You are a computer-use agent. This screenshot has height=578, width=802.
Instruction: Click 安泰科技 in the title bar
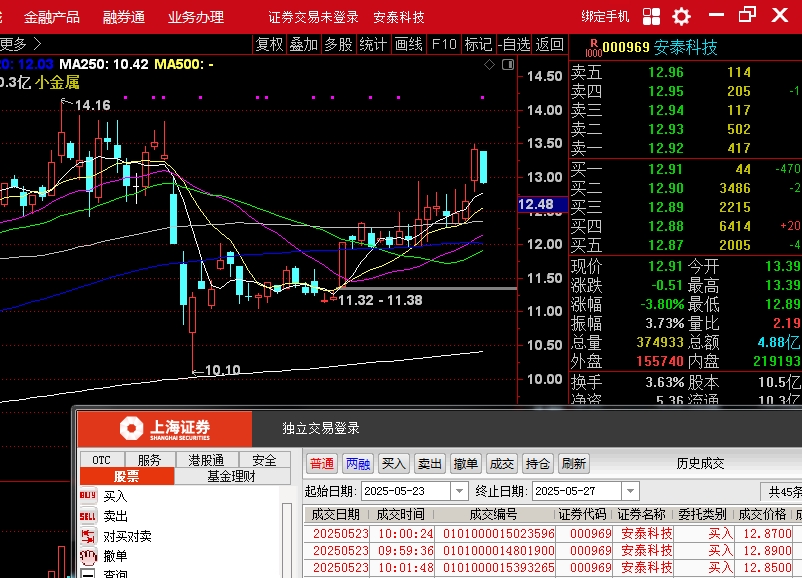pos(399,17)
